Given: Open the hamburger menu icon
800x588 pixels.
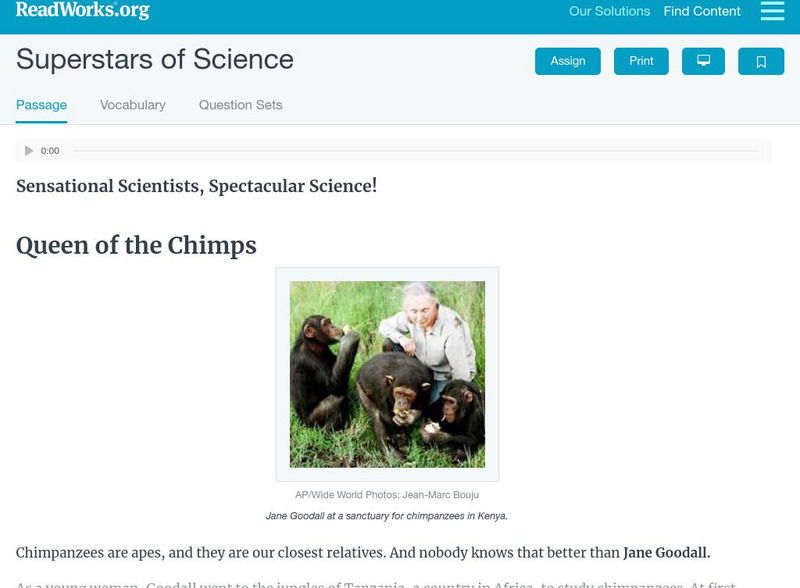Looking at the screenshot, I should tap(772, 11).
